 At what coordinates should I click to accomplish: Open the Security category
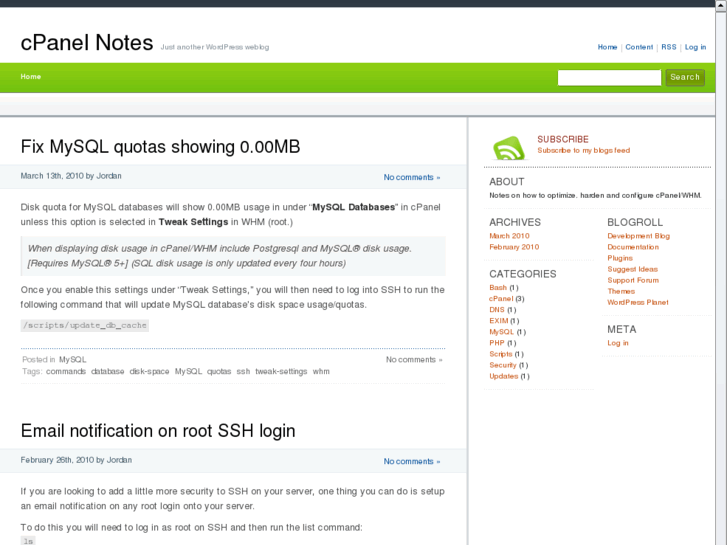pyautogui.click(x=503, y=365)
